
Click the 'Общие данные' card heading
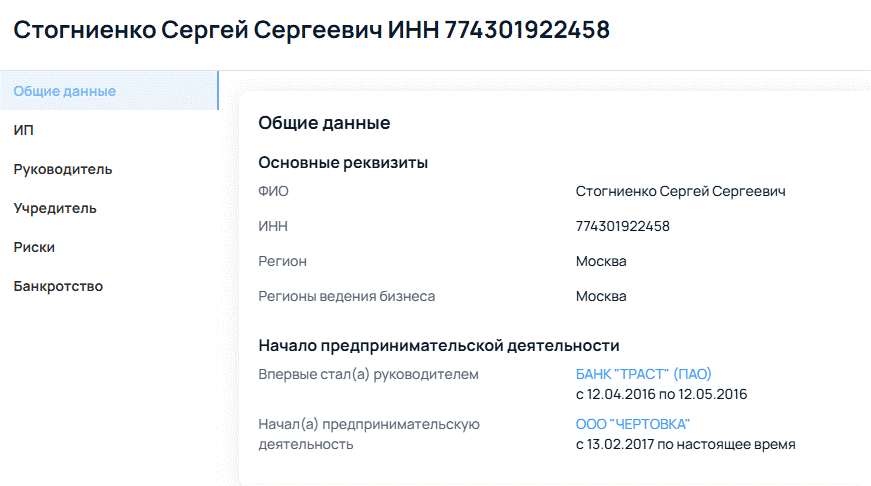tap(324, 123)
